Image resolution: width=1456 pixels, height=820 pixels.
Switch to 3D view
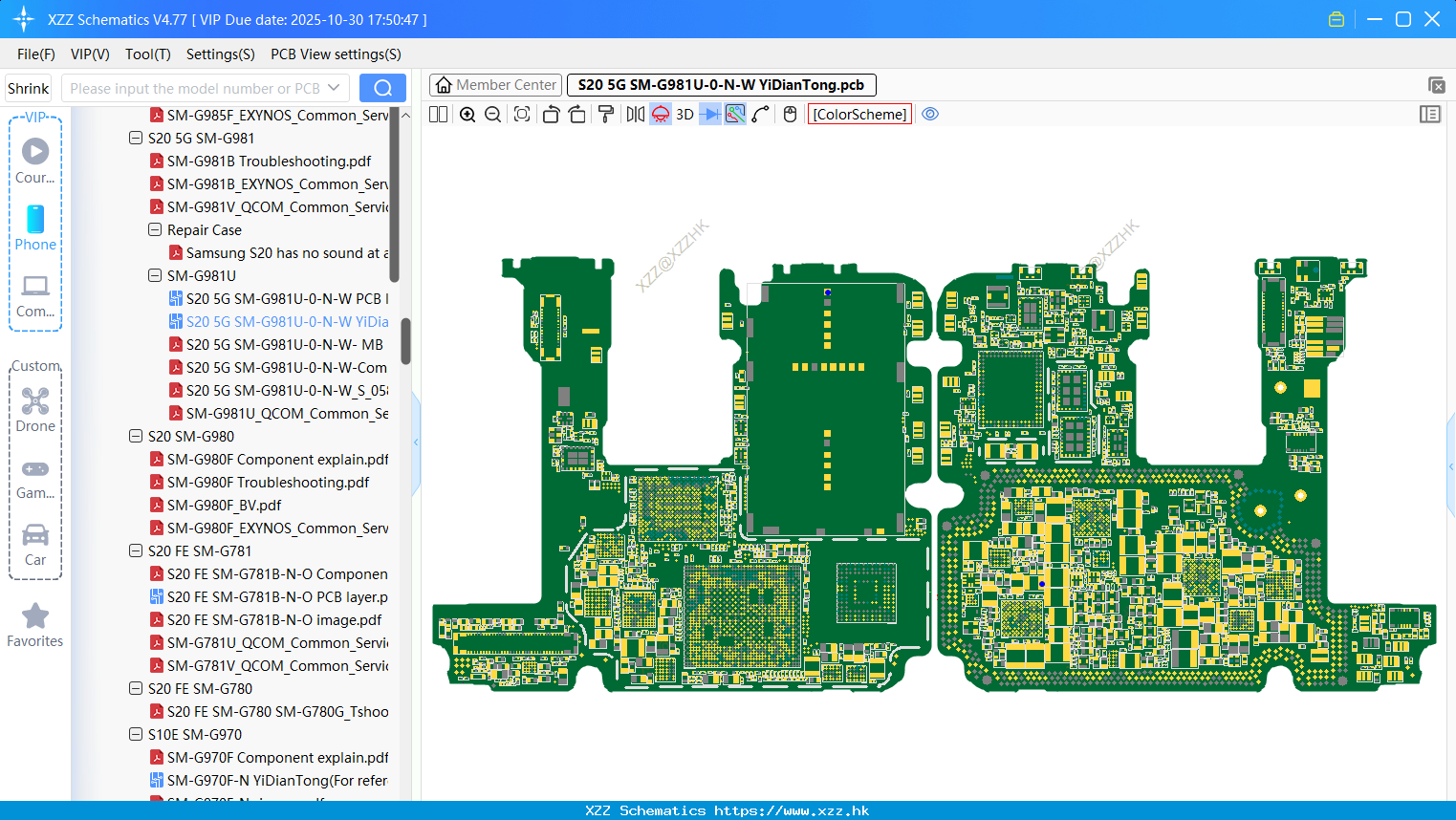pyautogui.click(x=685, y=115)
